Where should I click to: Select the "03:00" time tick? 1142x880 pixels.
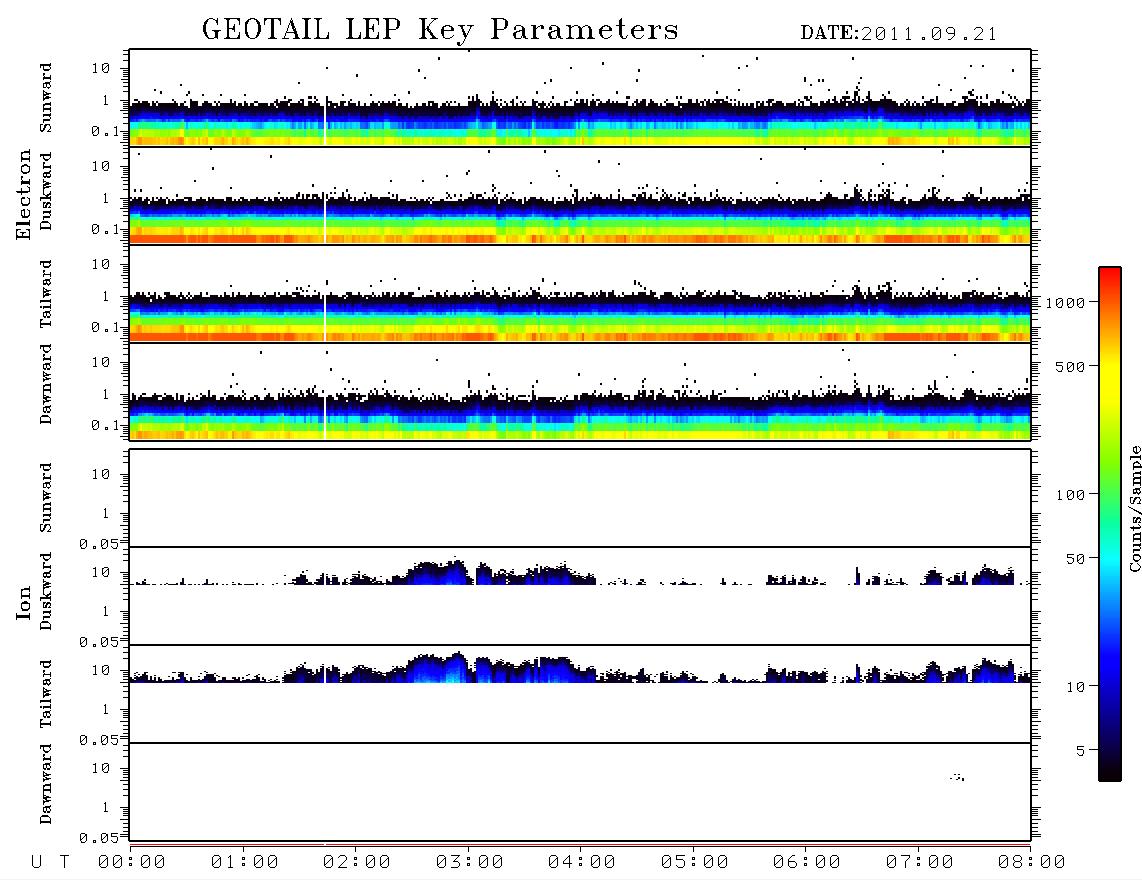coord(470,863)
